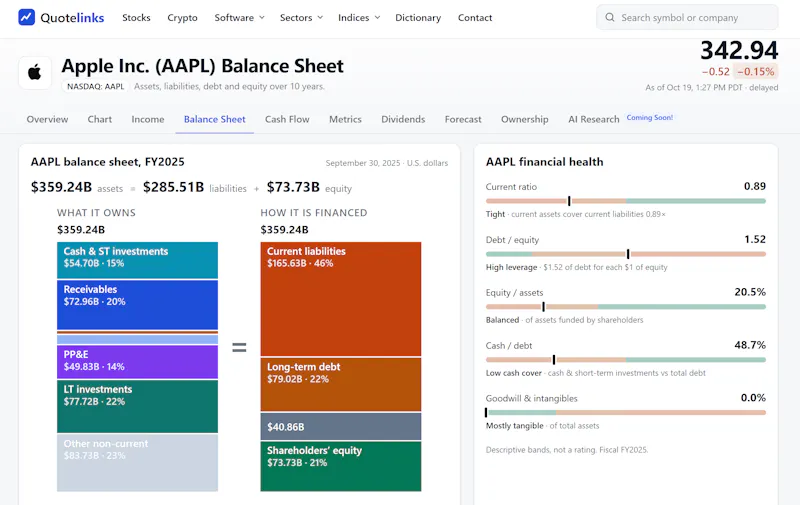Open the AI Research tab

pos(594,119)
